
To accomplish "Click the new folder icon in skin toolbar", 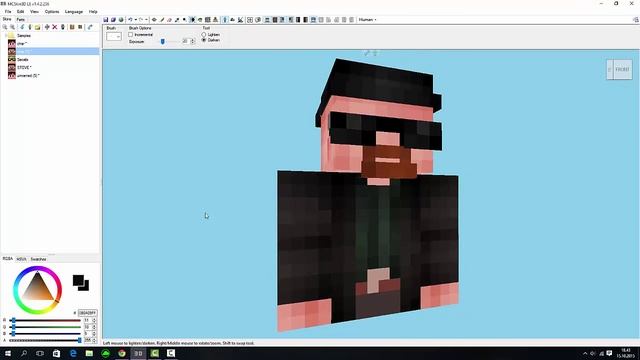I will click(x=37, y=27).
